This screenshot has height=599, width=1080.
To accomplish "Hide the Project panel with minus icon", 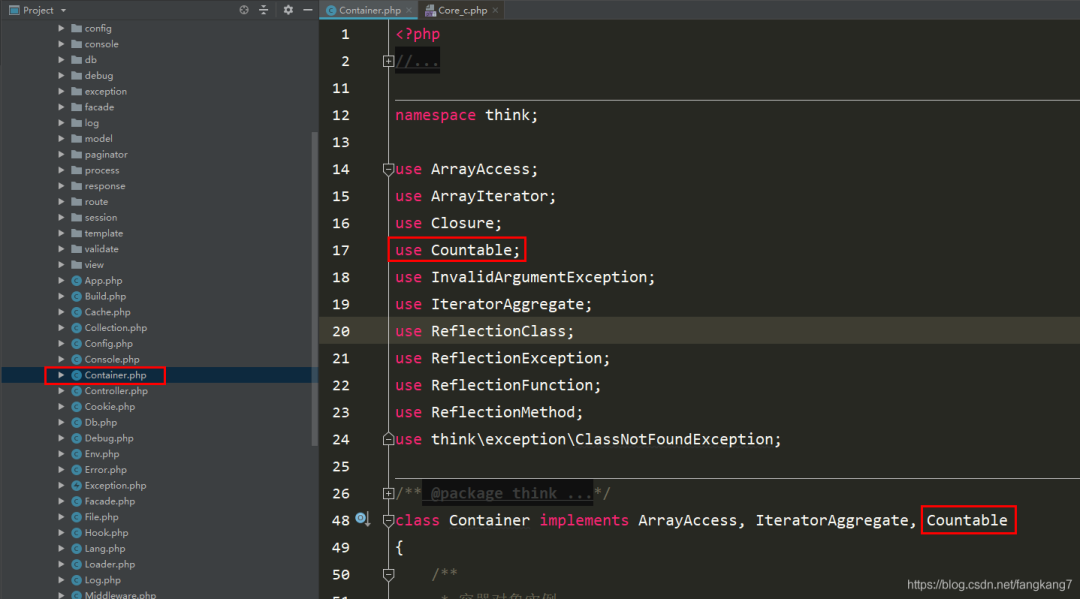I will point(308,10).
